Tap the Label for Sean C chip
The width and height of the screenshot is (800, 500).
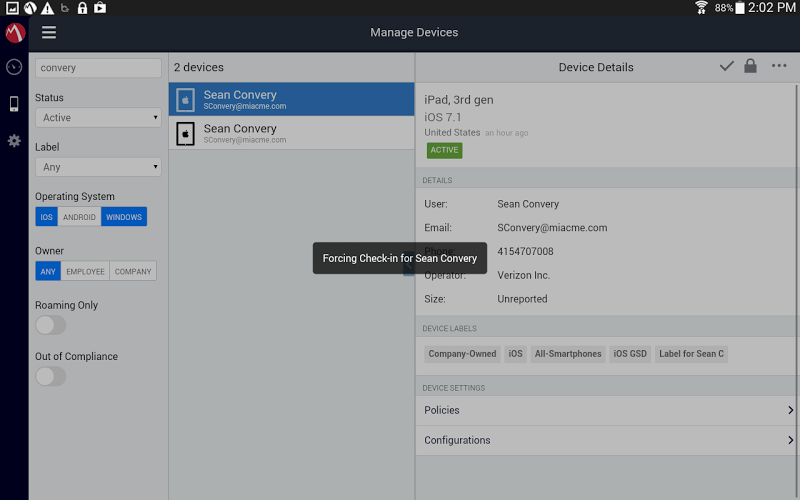coord(691,354)
